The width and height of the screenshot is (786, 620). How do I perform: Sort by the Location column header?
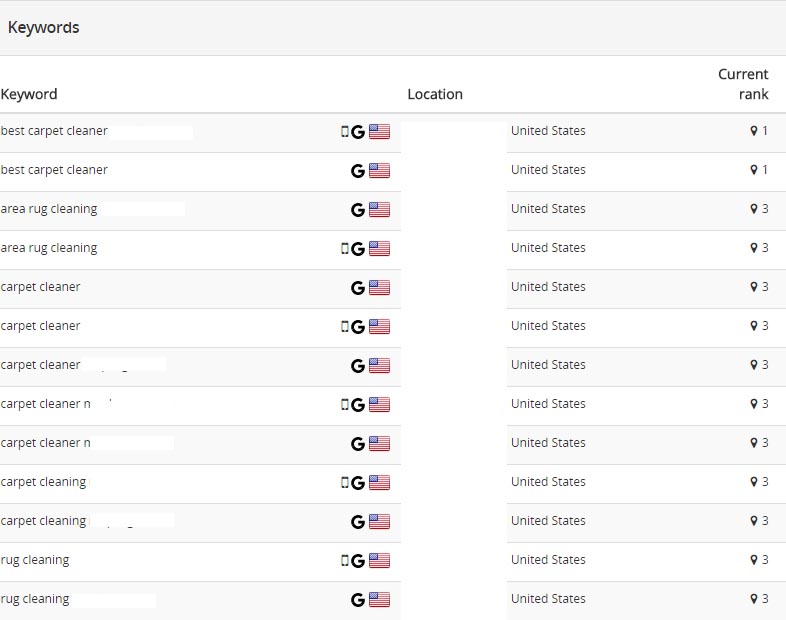click(x=435, y=94)
